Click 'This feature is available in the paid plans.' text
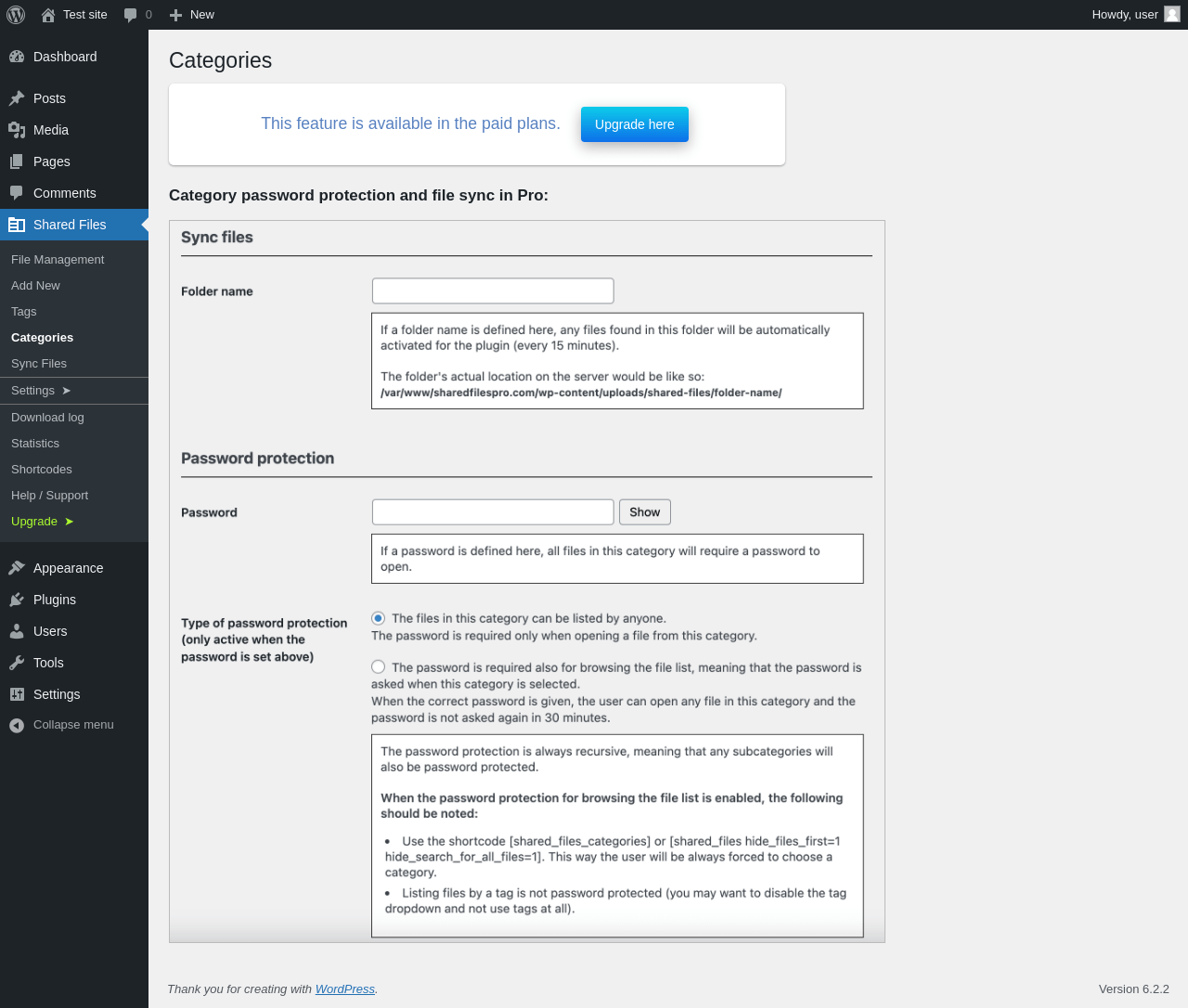1188x1008 pixels. click(x=410, y=123)
